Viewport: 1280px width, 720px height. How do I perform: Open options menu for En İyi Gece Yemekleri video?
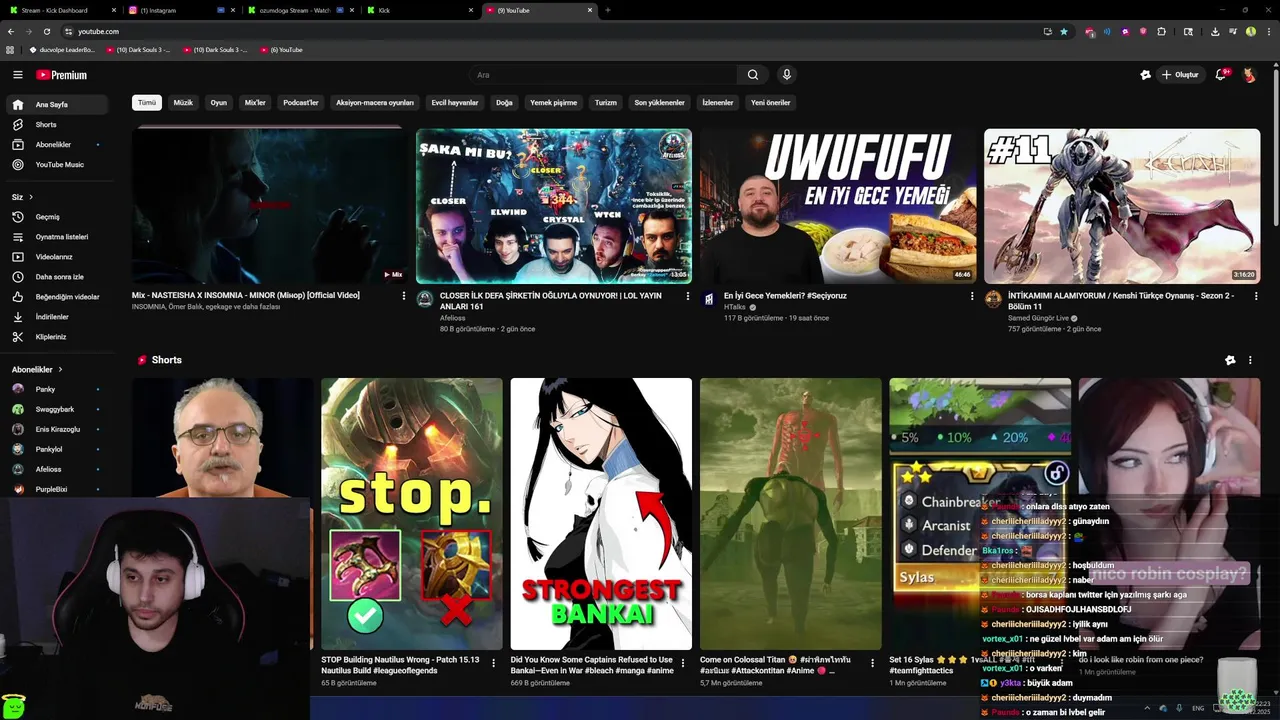click(972, 296)
